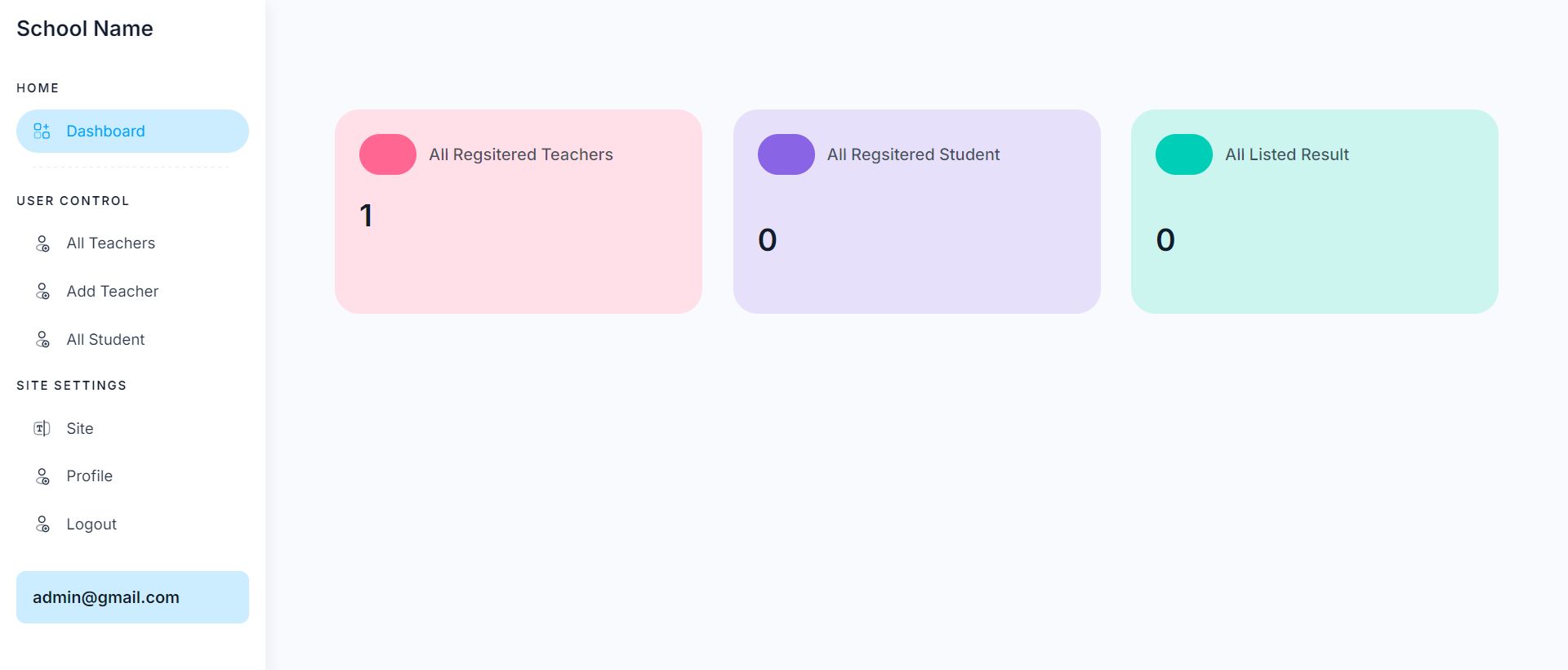The image size is (1568, 670).
Task: Go to All Teachers page
Action: (x=110, y=243)
